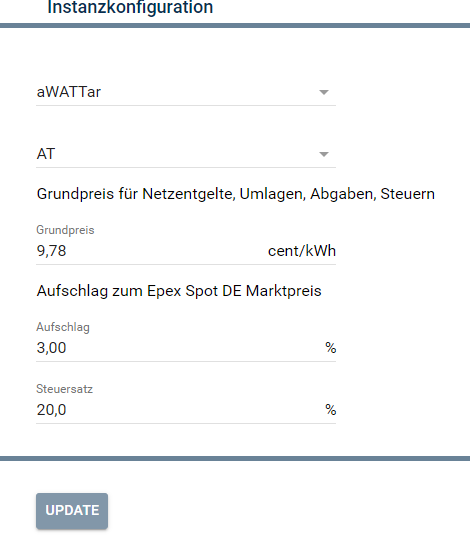Click the small Aufschlag field label

tap(63, 327)
